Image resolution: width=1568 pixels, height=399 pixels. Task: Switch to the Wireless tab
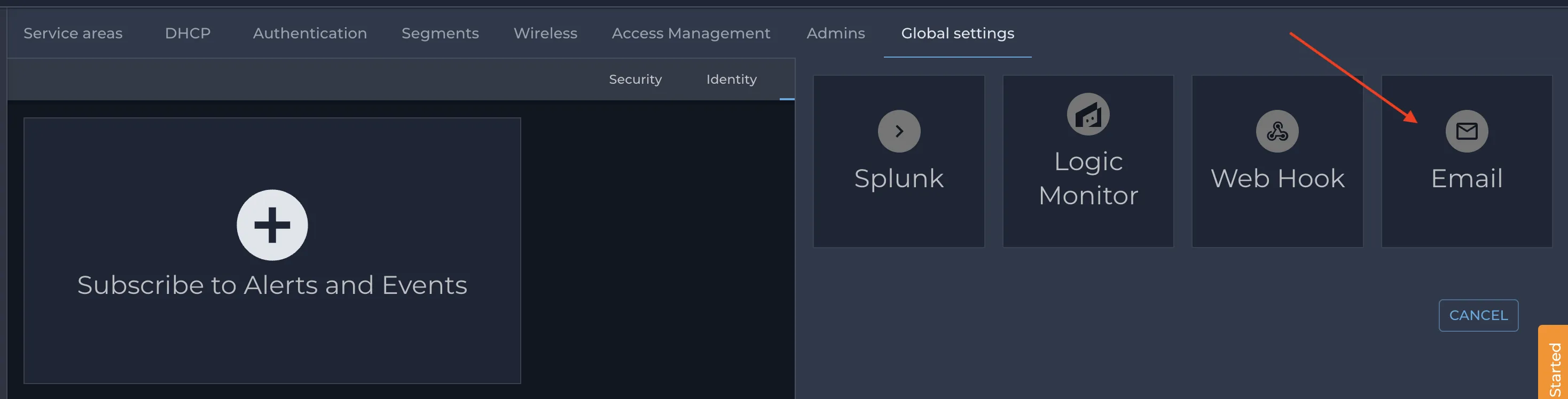pyautogui.click(x=545, y=34)
